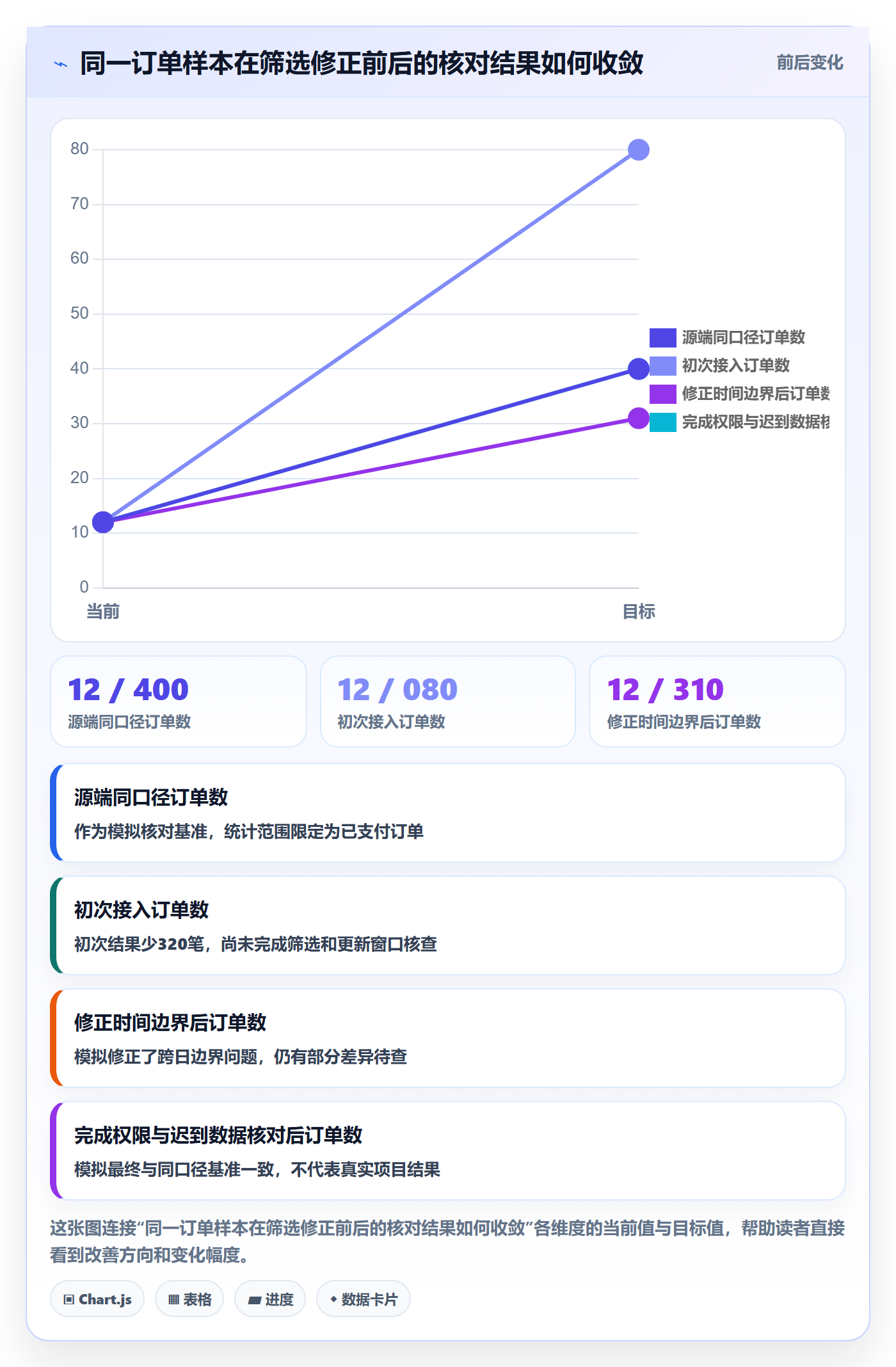Select the orange-bordered 修正时间边界后订单数 card
The image size is (896, 1367).
pos(448,1038)
